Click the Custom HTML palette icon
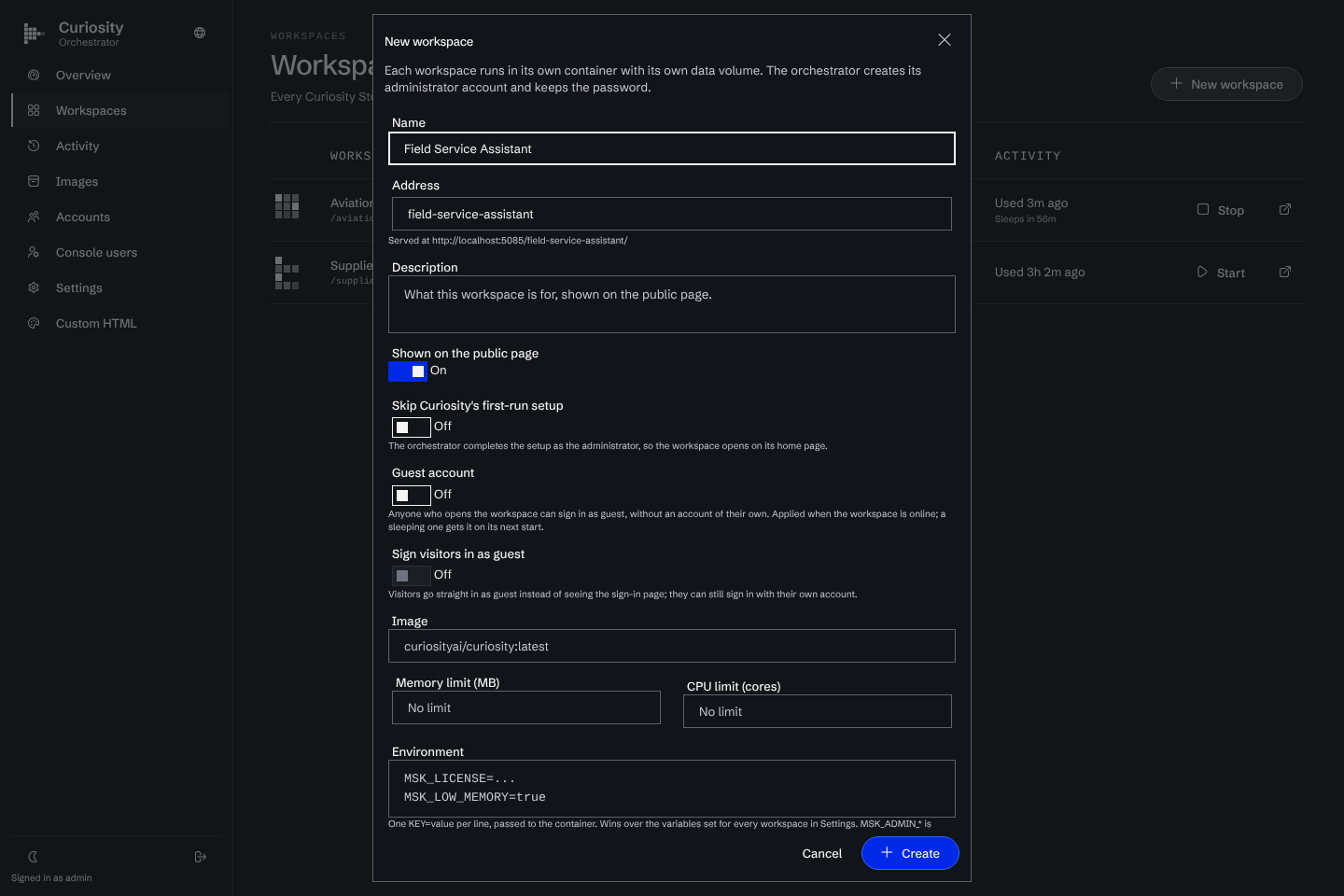The height and width of the screenshot is (896, 1344). (34, 323)
